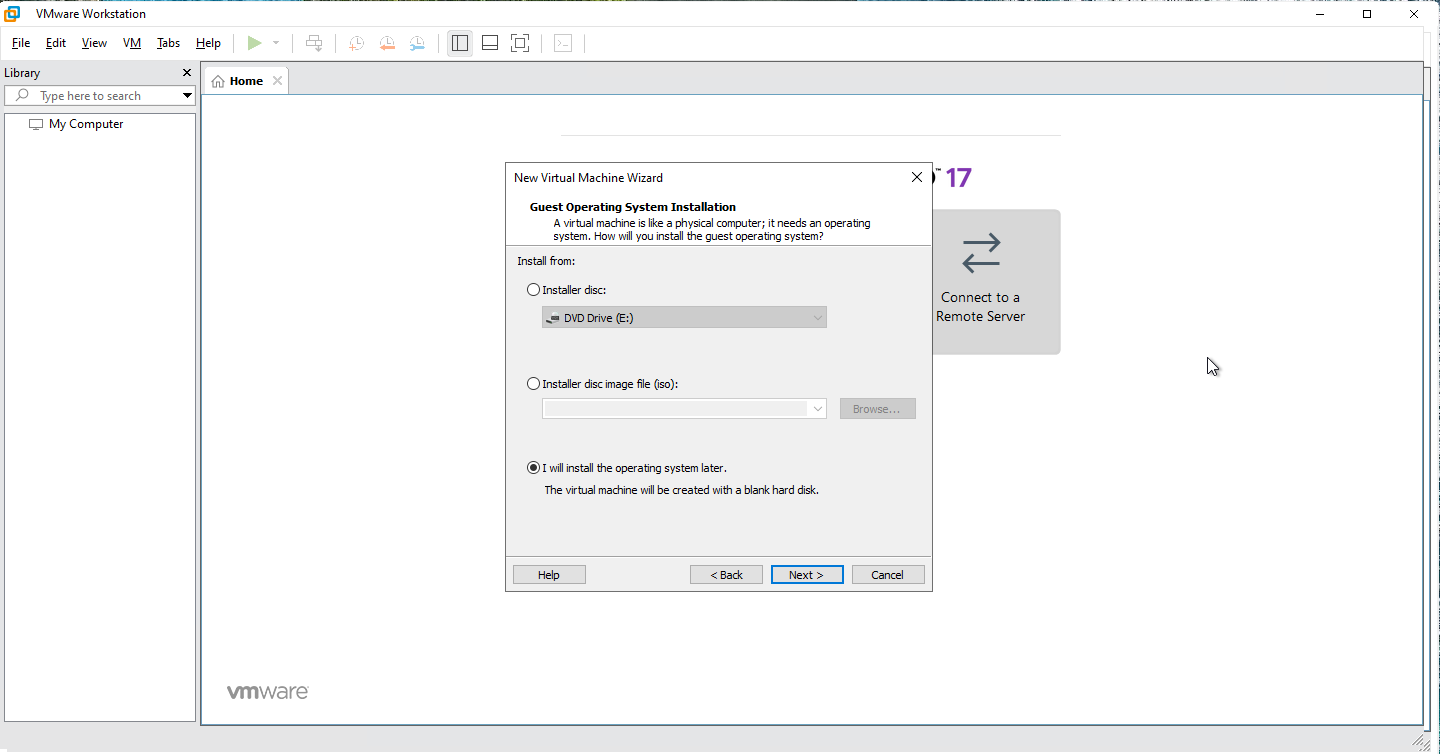
Task: Click the Next > button
Action: pyautogui.click(x=807, y=575)
